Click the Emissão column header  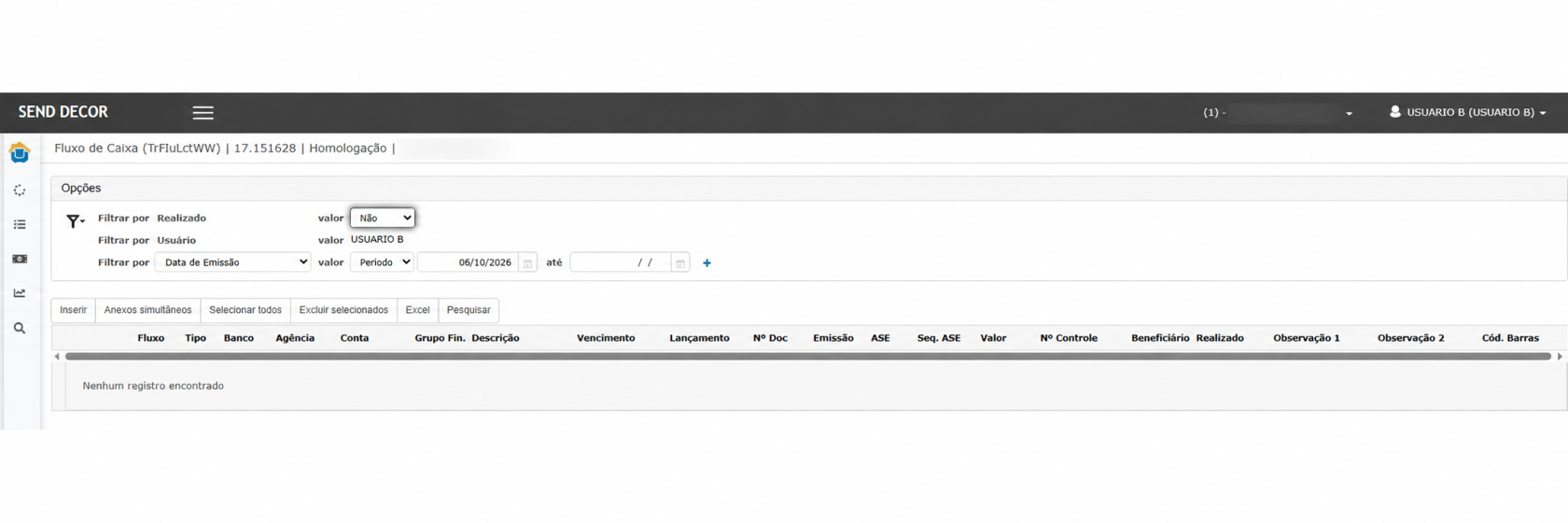coord(833,338)
